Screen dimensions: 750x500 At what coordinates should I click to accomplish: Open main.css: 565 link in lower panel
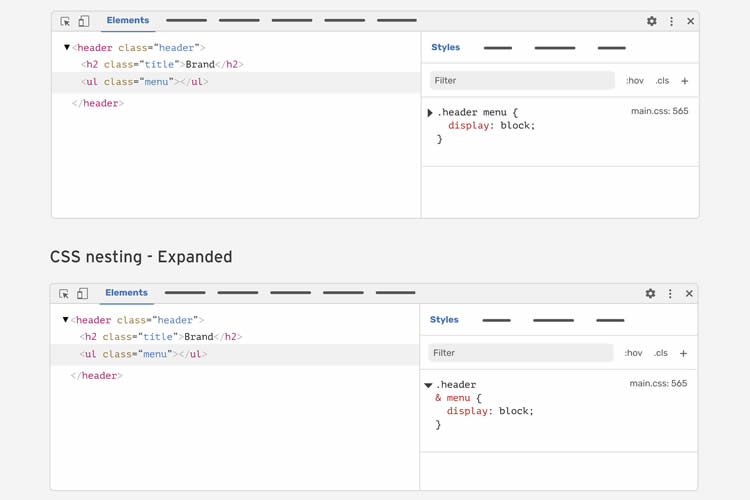click(658, 383)
